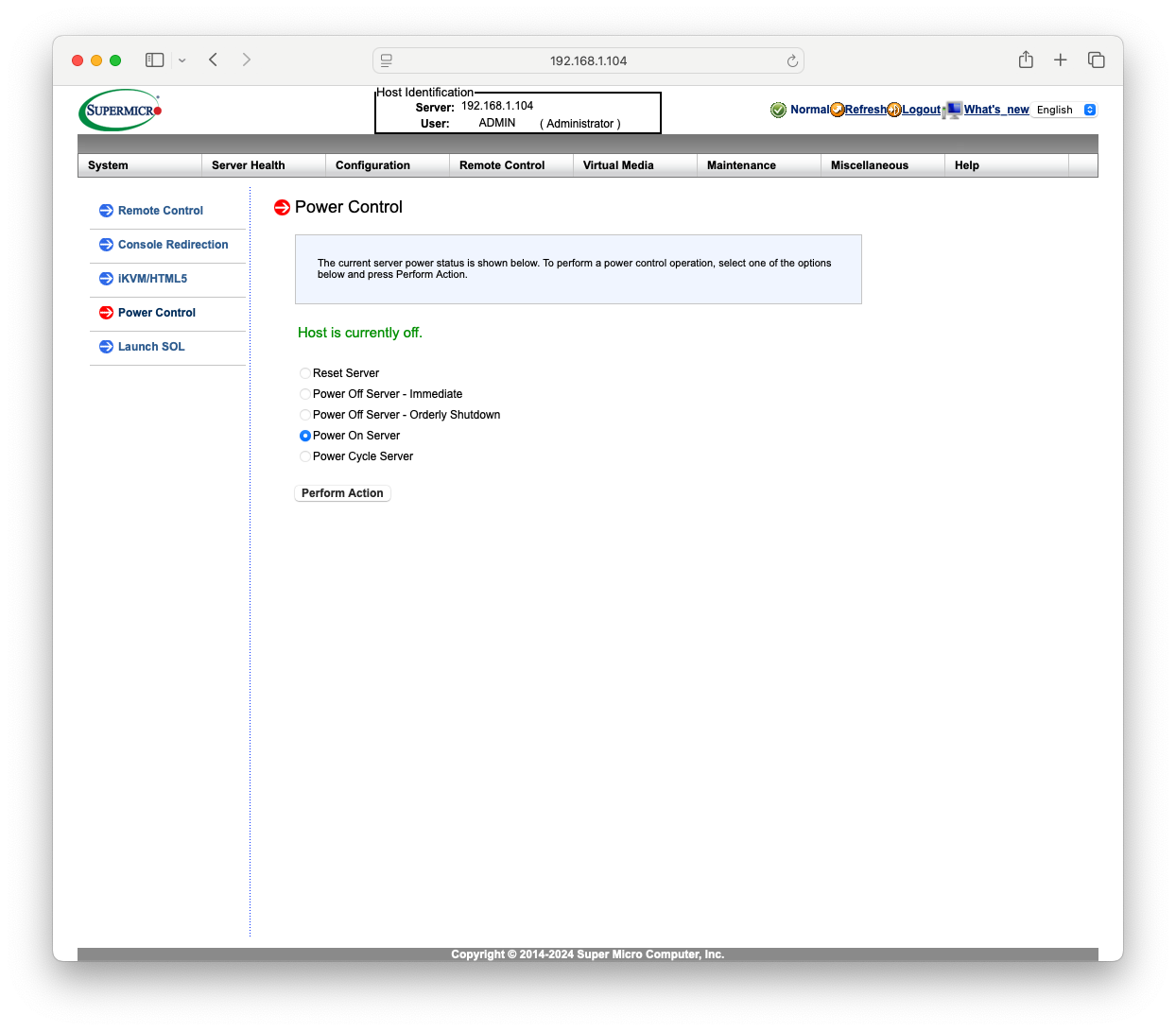The width and height of the screenshot is (1176, 1031).
Task: Select the Reset Server radio button
Action: coord(305,373)
